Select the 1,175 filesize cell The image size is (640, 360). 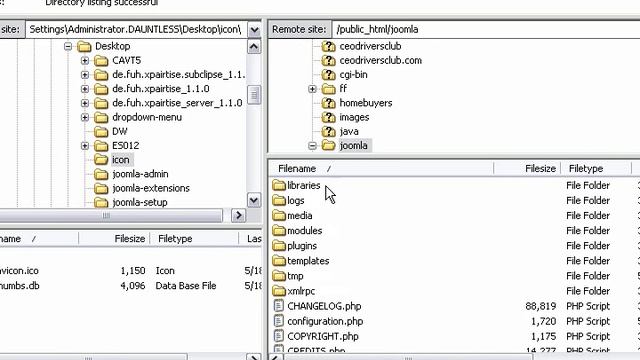(x=543, y=336)
